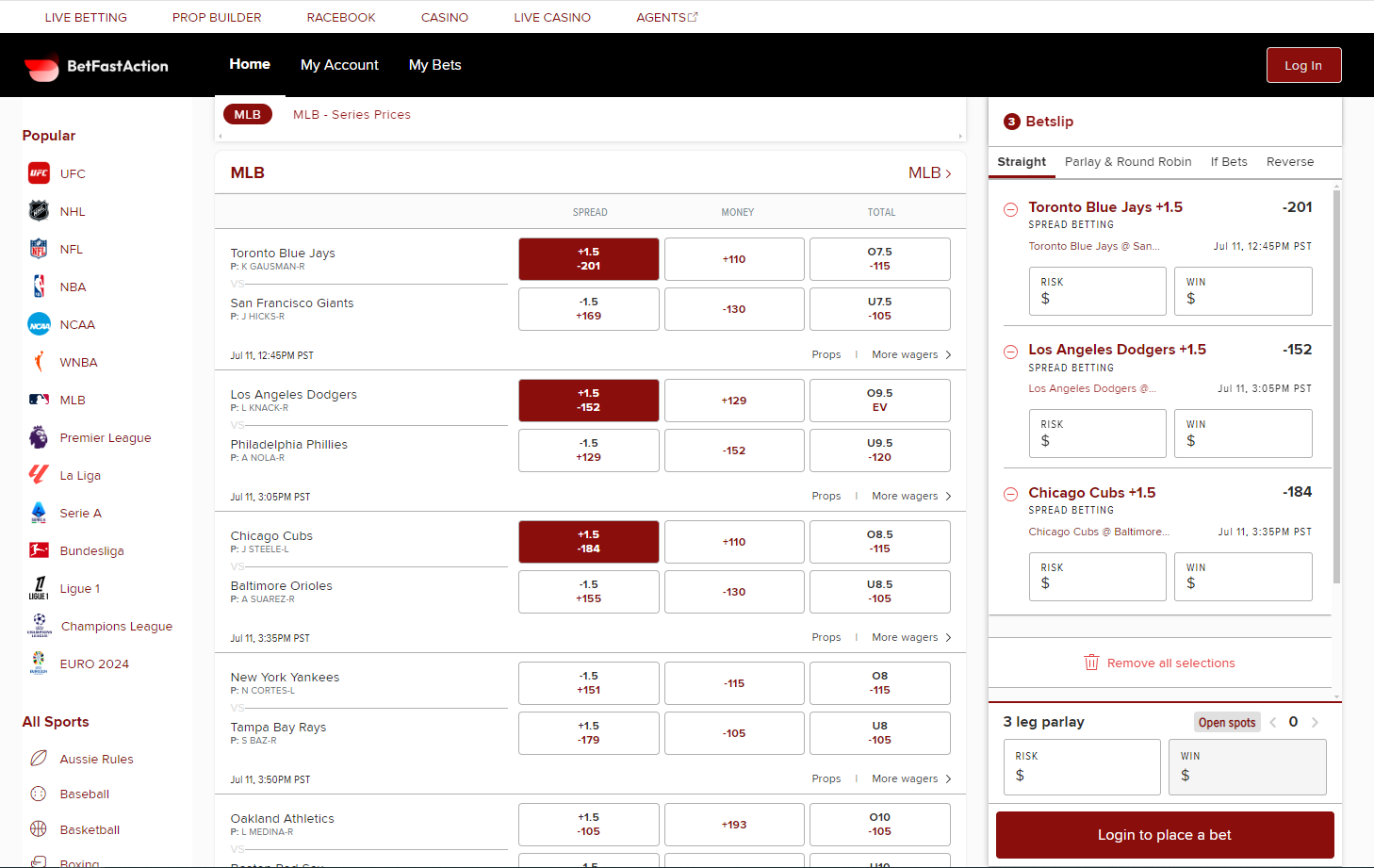Click the external link icon next to AGENTS
The image size is (1374, 868).
click(x=693, y=17)
